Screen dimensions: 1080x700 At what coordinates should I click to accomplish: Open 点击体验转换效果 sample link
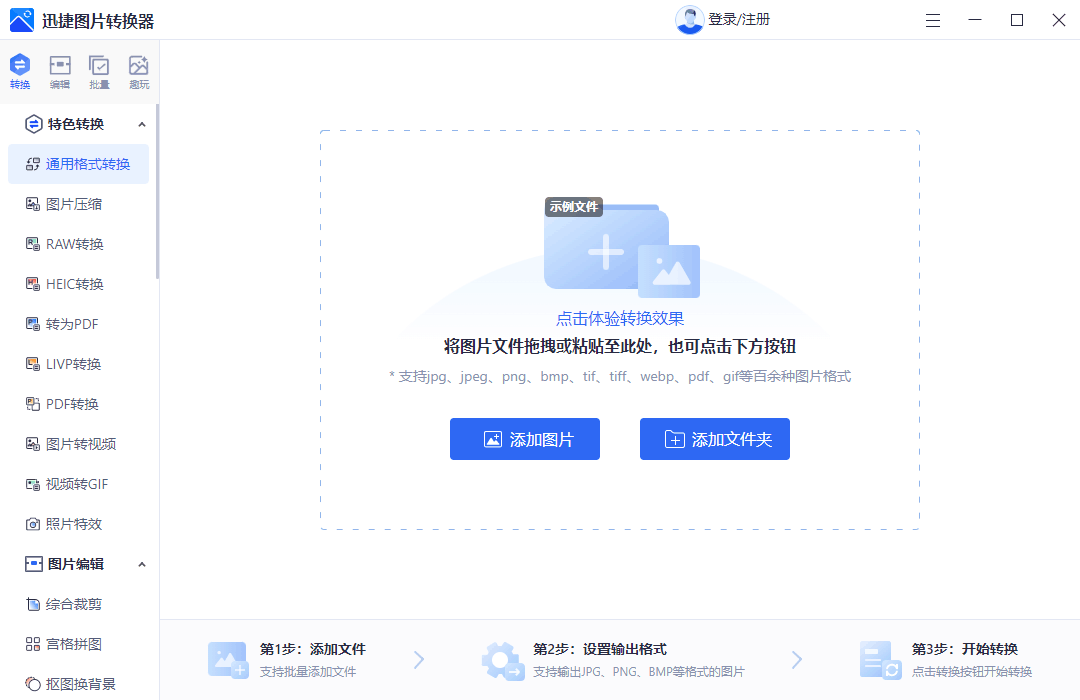[620, 316]
